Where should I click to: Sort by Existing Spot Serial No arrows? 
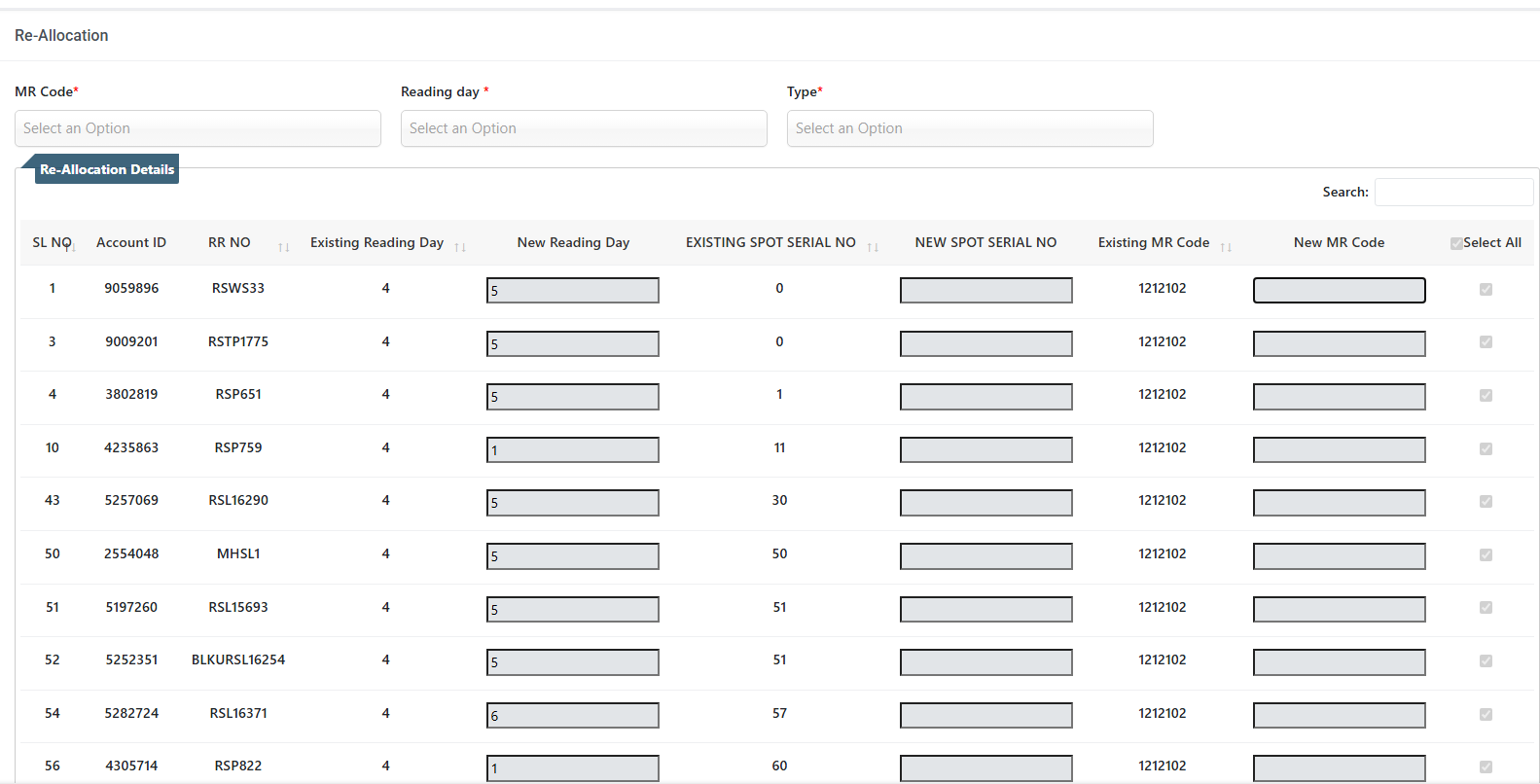[873, 247]
